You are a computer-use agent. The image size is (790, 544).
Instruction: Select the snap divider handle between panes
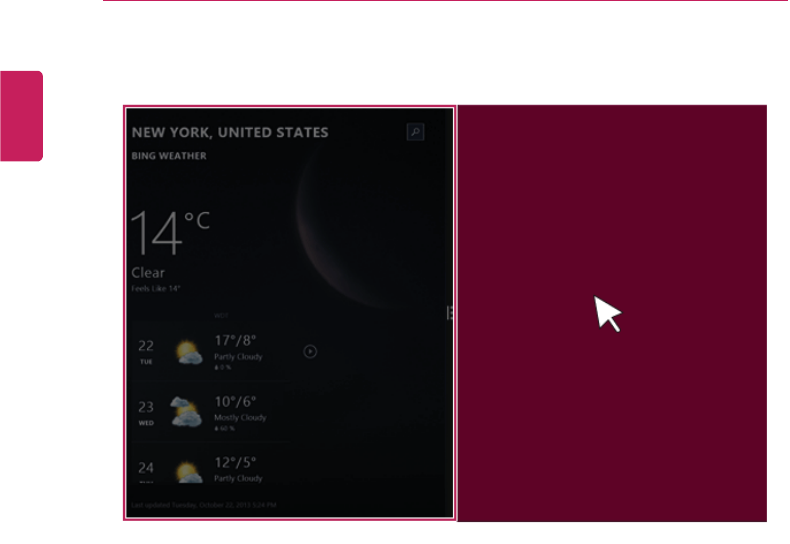[x=449, y=313]
